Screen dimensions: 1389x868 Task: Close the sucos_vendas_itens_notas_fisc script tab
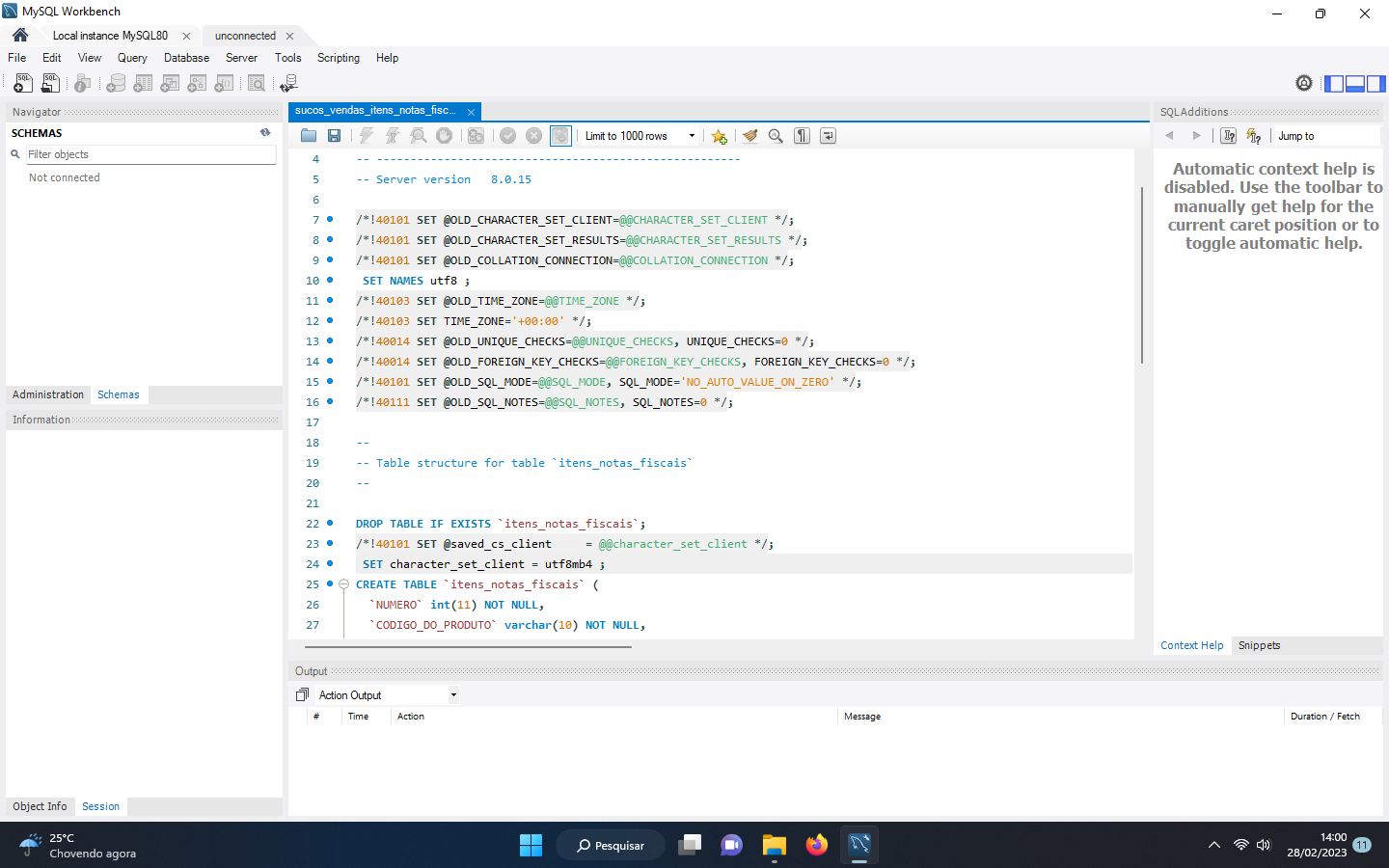pos(471,112)
